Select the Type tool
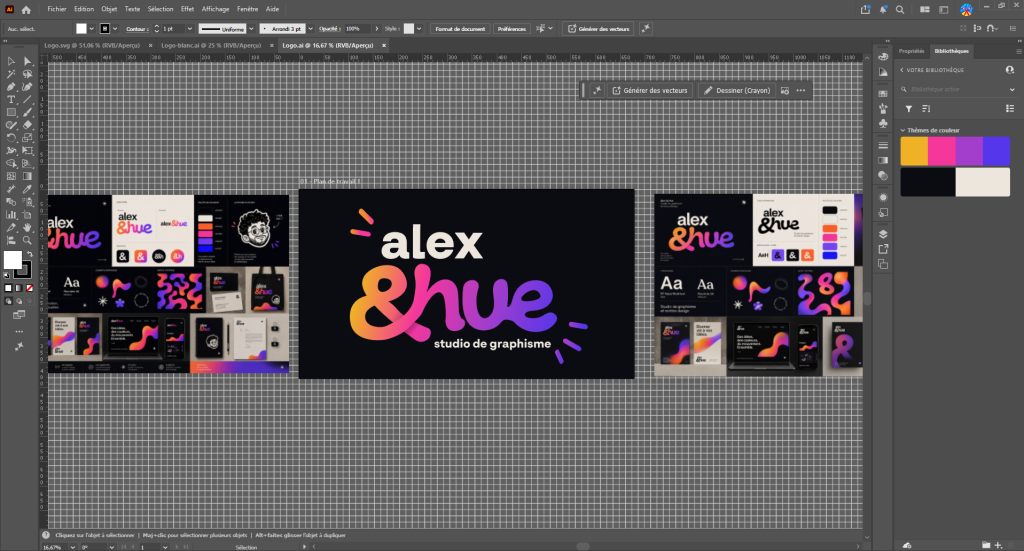Image resolution: width=1024 pixels, height=551 pixels. tap(11, 100)
